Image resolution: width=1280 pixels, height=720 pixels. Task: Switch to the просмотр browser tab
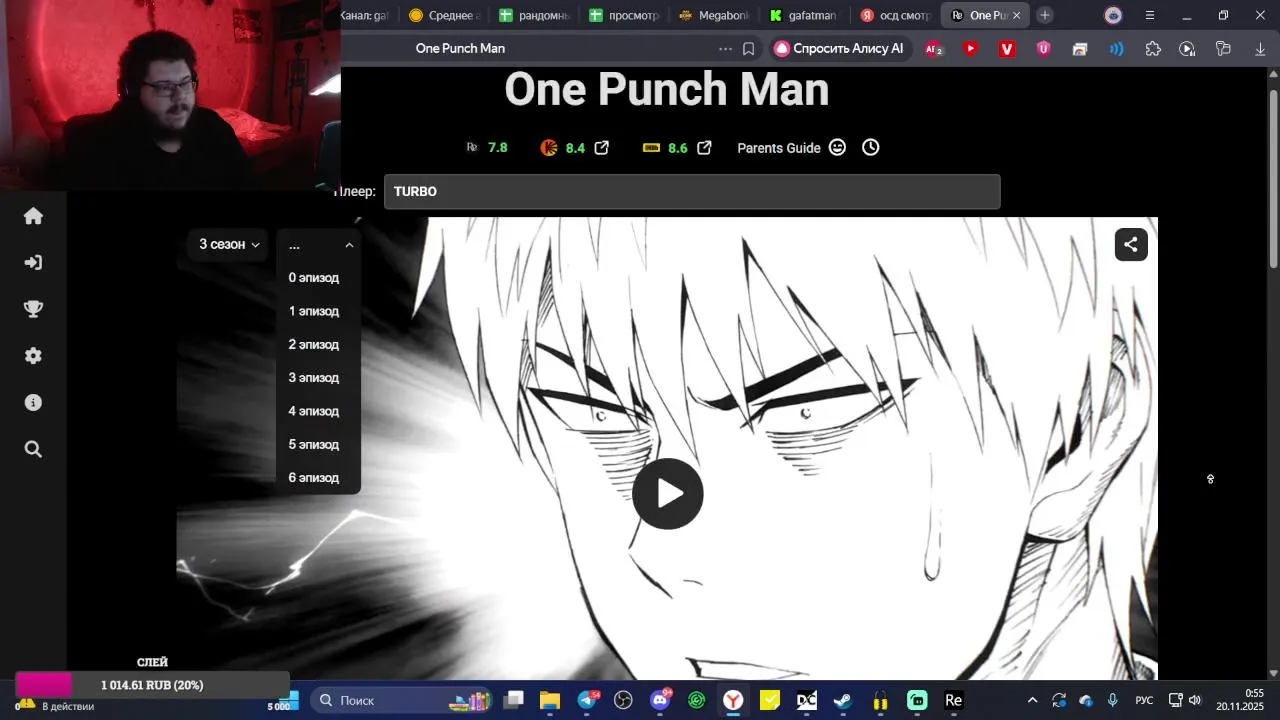tap(625, 15)
